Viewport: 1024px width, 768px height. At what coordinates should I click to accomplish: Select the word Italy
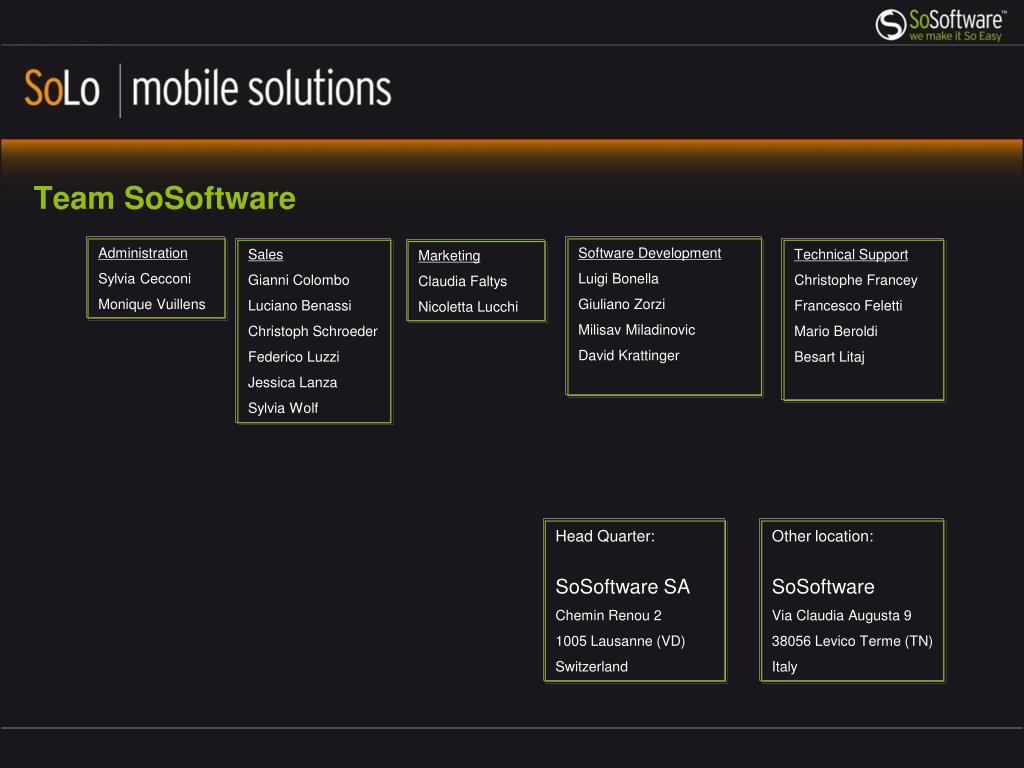point(784,667)
